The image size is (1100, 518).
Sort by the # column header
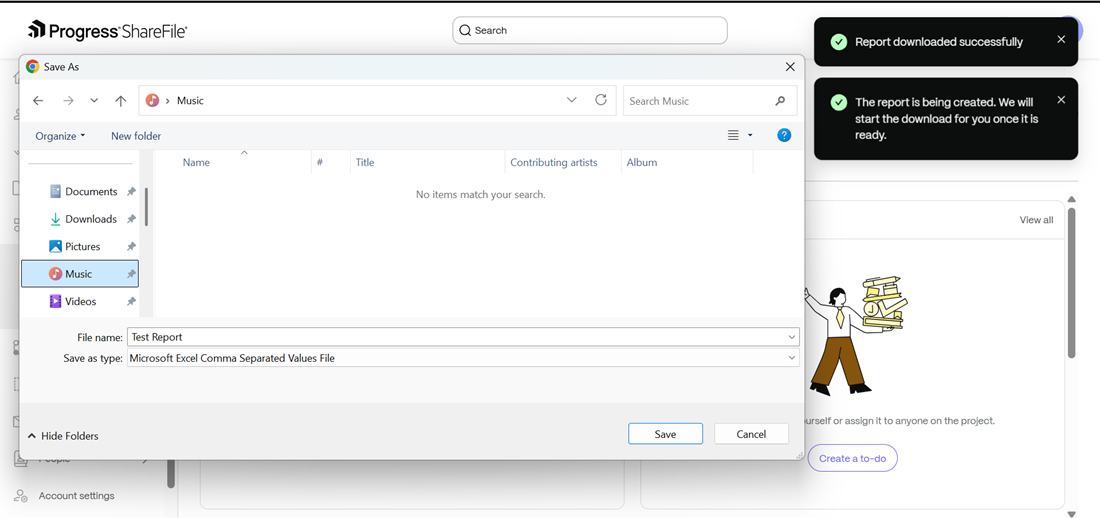click(x=319, y=162)
